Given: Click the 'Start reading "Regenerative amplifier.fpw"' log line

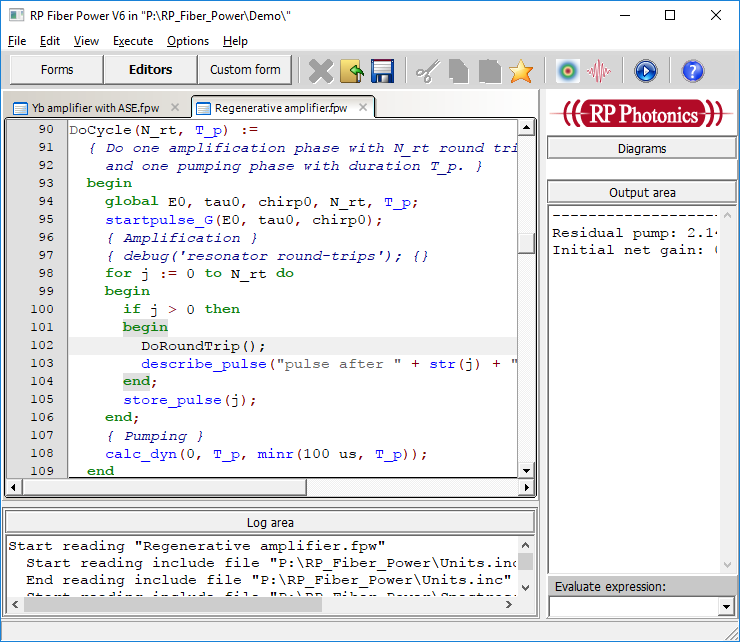Looking at the screenshot, I should click(x=197, y=546).
